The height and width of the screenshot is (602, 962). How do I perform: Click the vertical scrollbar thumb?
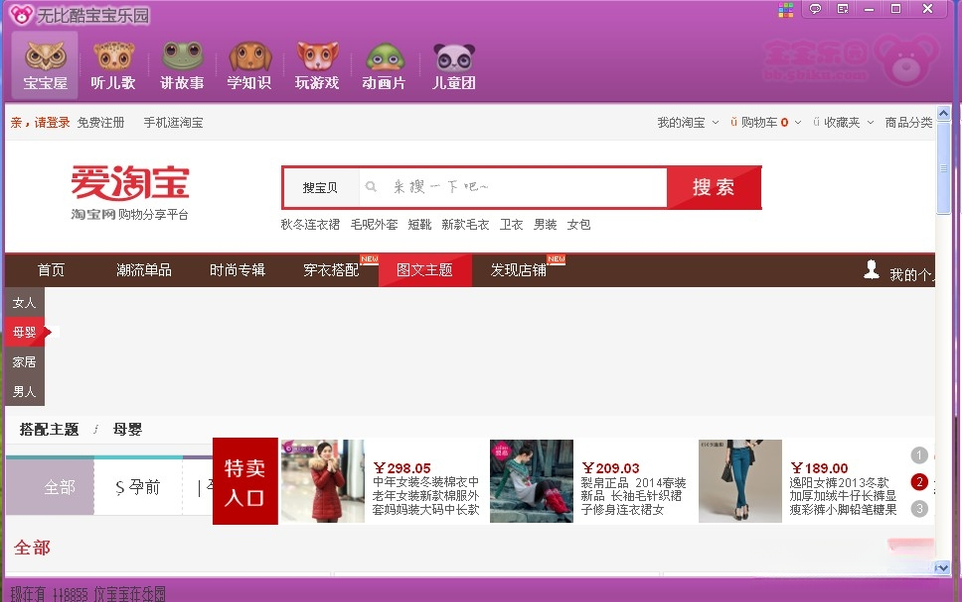click(943, 168)
